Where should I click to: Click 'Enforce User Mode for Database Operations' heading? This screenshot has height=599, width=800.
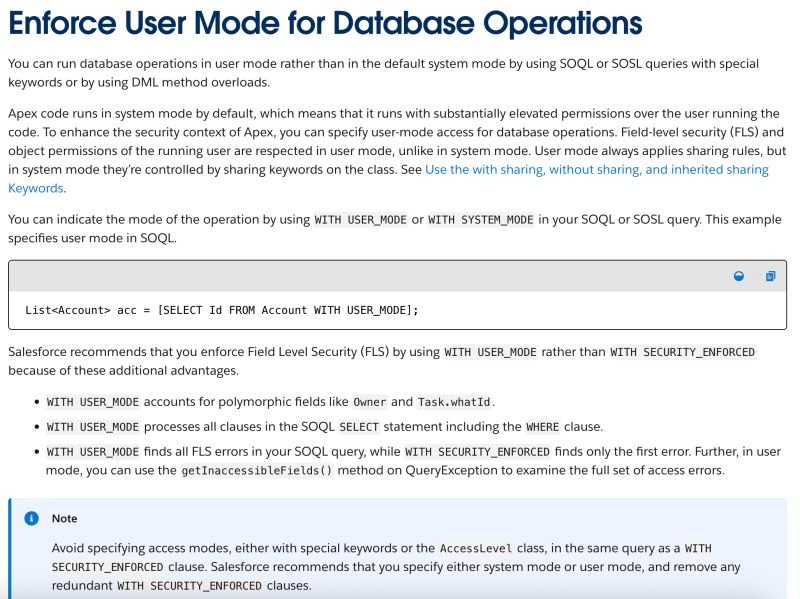[x=325, y=23]
